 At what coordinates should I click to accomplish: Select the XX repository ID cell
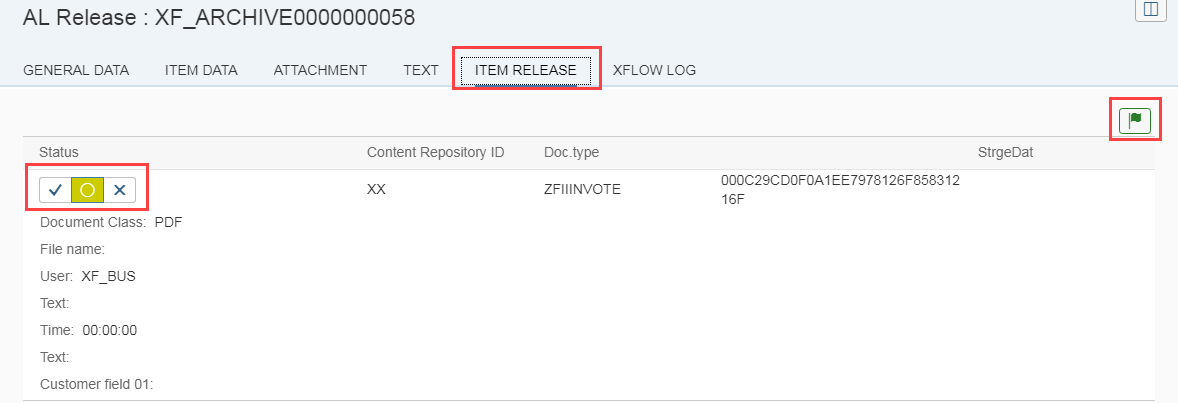pos(376,189)
